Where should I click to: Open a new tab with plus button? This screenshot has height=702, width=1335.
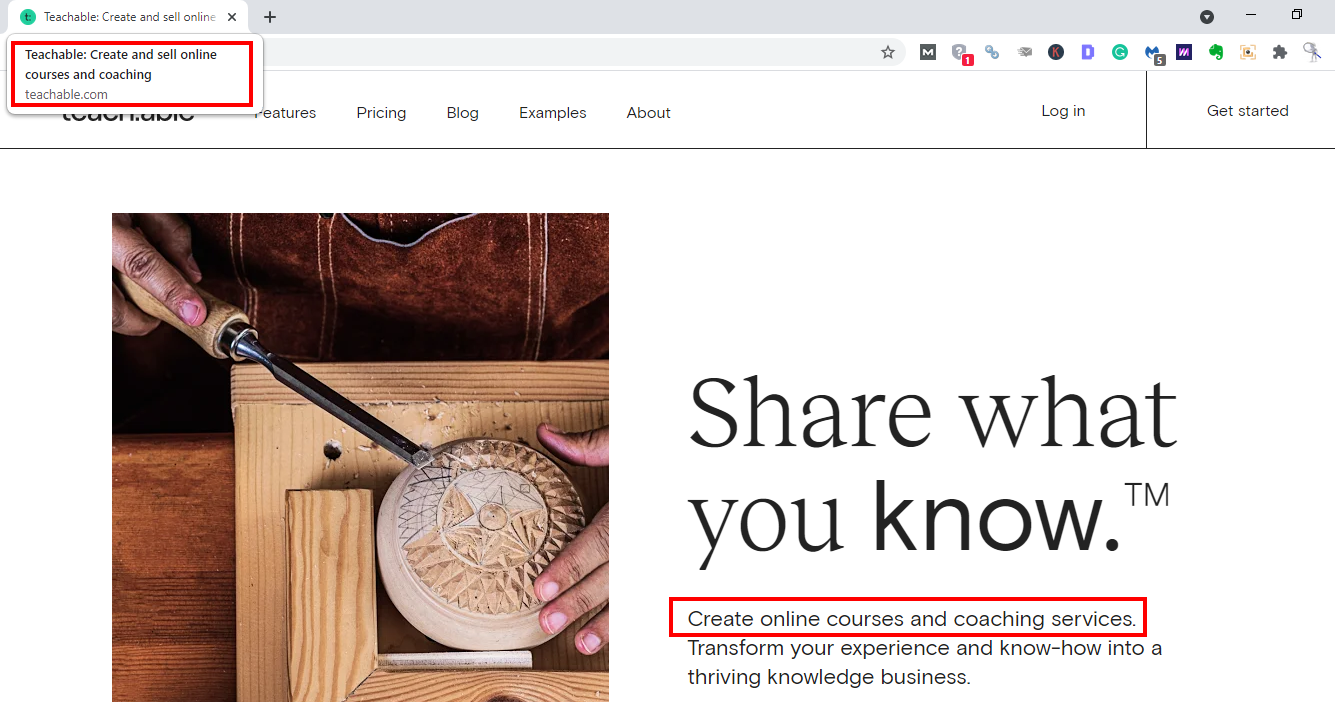point(270,17)
